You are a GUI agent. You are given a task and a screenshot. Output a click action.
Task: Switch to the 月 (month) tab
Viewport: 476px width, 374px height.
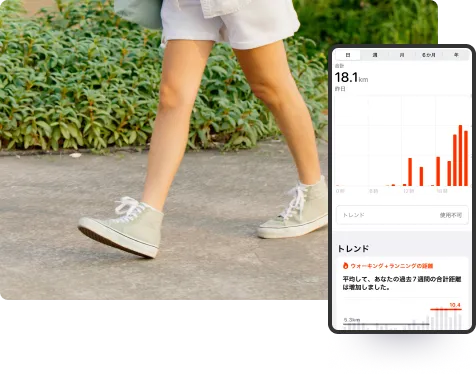(x=402, y=55)
